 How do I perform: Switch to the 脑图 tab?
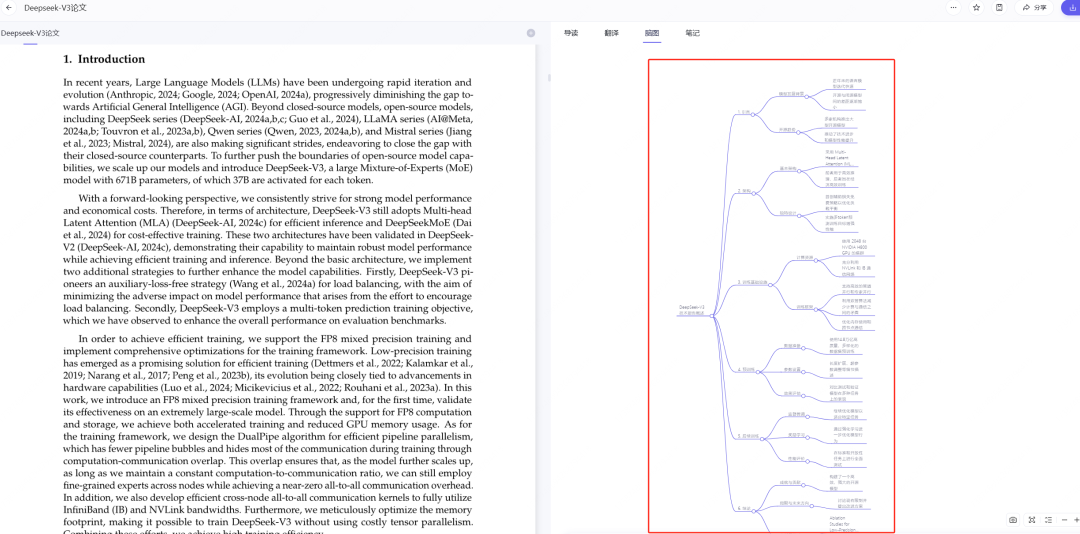coord(652,33)
